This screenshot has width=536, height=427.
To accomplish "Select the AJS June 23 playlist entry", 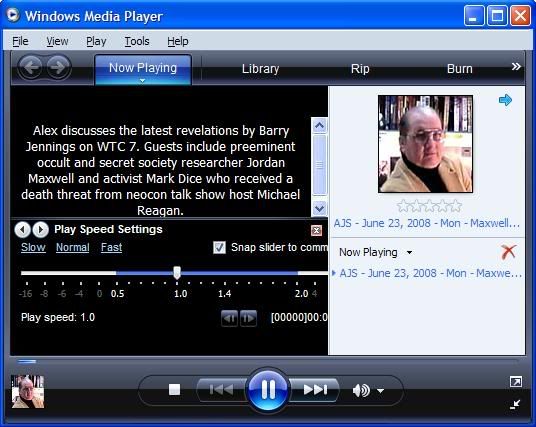I will point(431,273).
